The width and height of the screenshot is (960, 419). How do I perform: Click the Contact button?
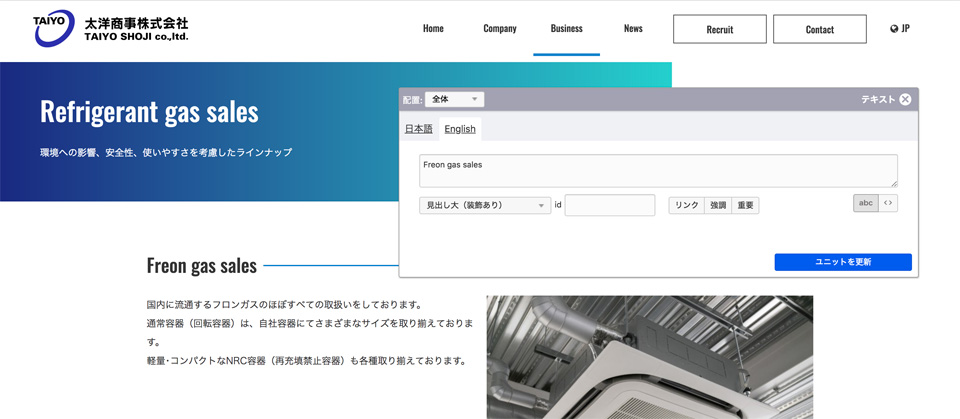[x=819, y=29]
